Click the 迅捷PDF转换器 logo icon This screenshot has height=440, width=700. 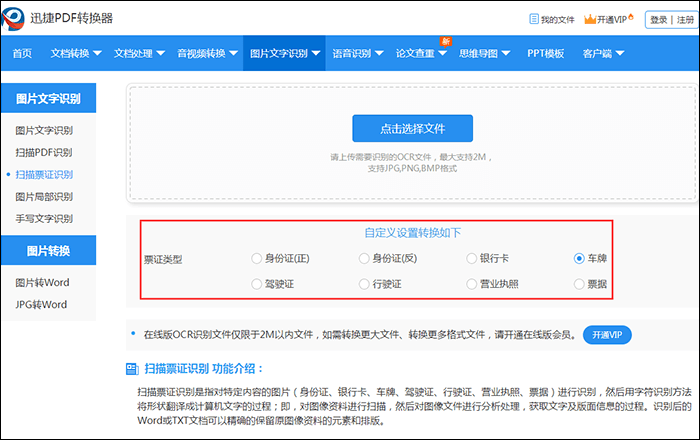[x=12, y=19]
